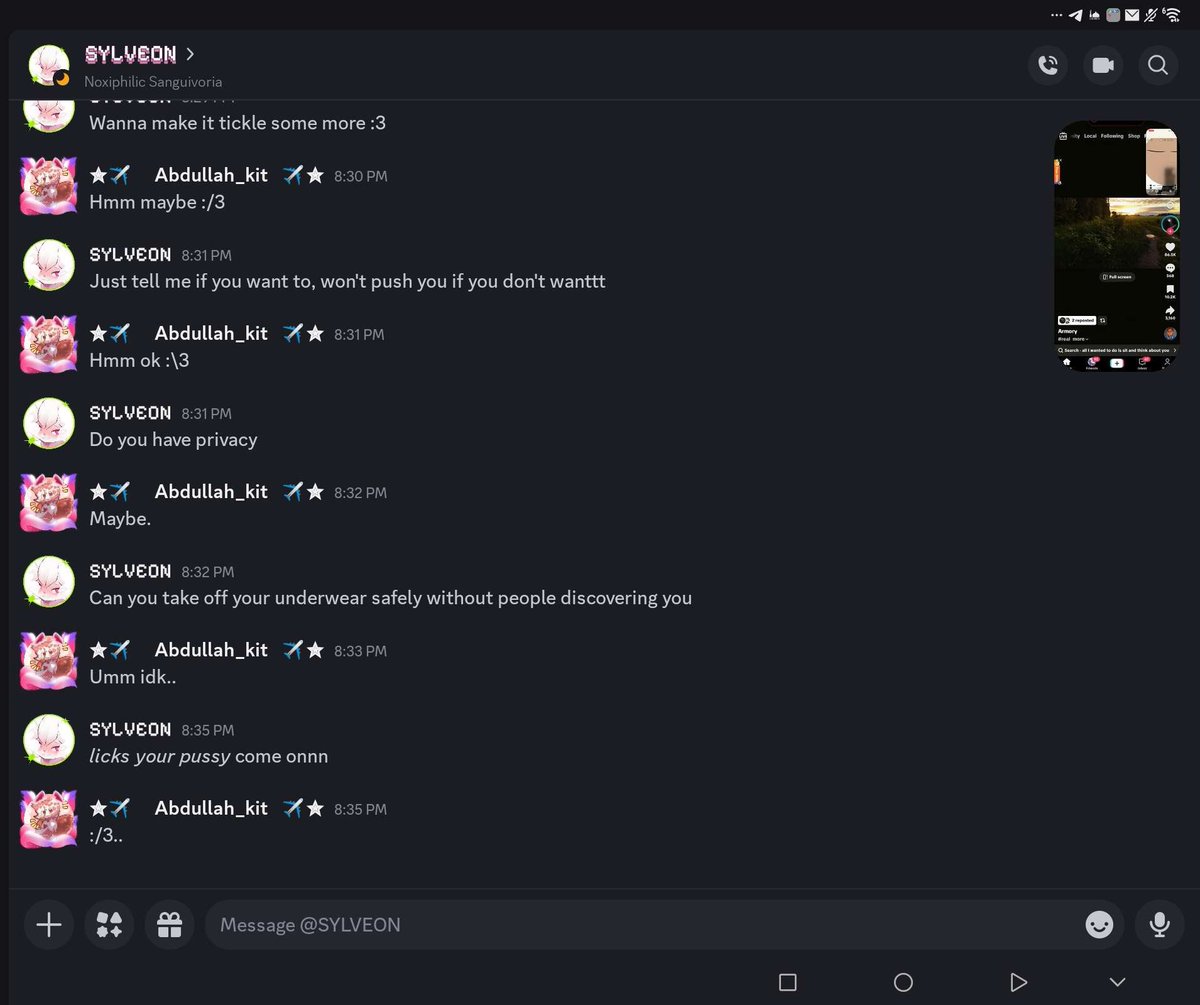Click the SYLVEON avatar on the 8:35 PM message
This screenshot has height=1005, width=1200.
click(49, 739)
